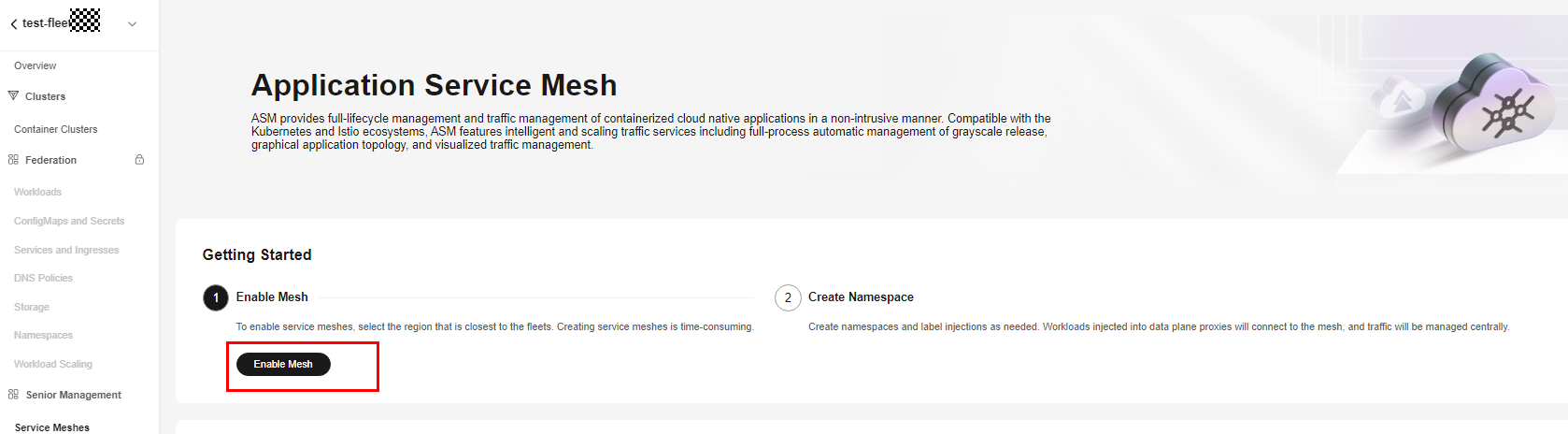Open Service Meshes in sidebar
1568x434 pixels.
tap(52, 427)
